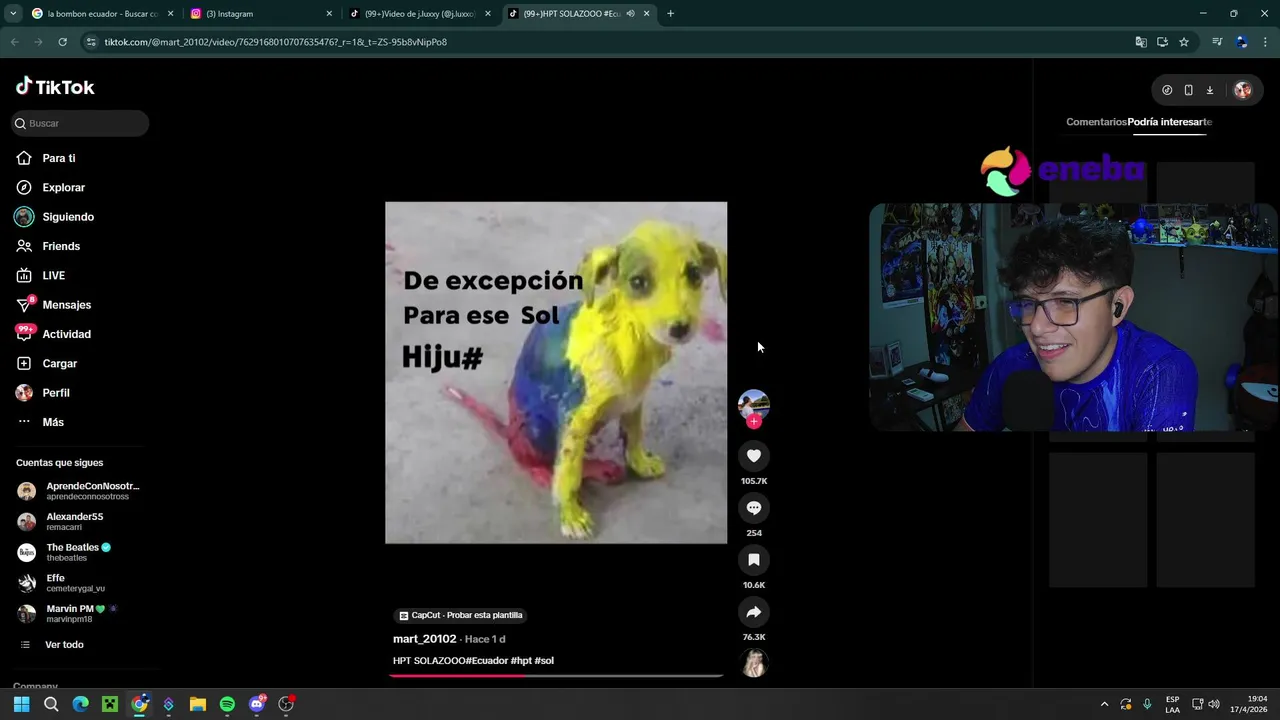Share the video with arrow icon
The width and height of the screenshot is (1280, 720).
click(754, 612)
